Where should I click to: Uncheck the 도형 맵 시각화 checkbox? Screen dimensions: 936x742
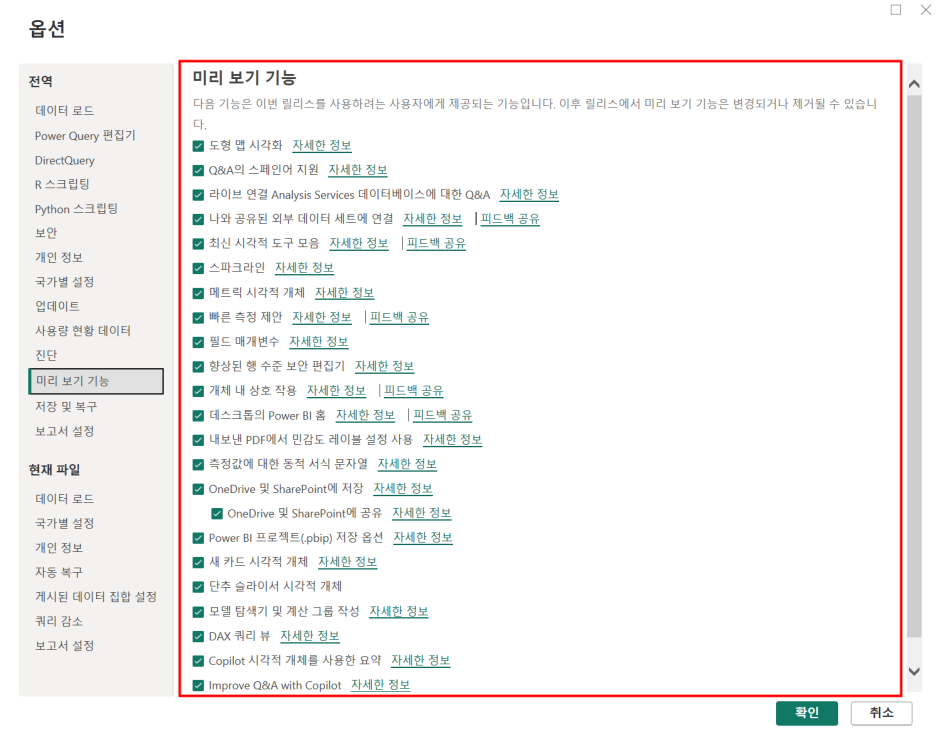pyautogui.click(x=198, y=146)
